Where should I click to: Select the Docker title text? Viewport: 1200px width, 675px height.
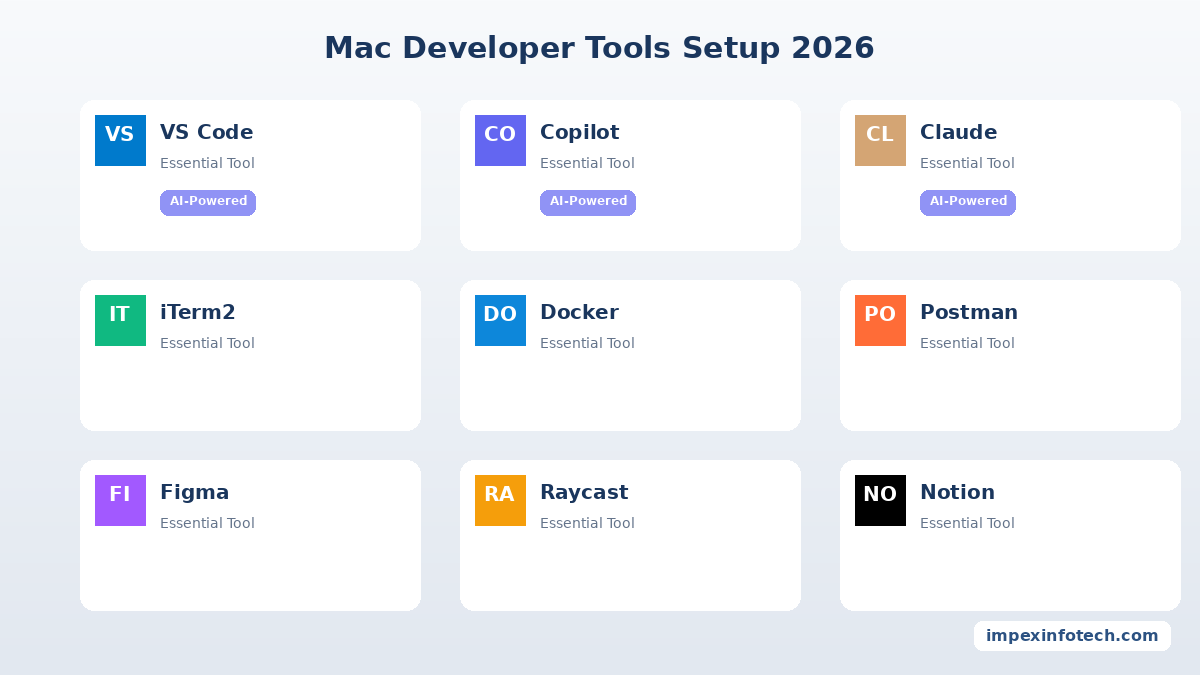(580, 312)
